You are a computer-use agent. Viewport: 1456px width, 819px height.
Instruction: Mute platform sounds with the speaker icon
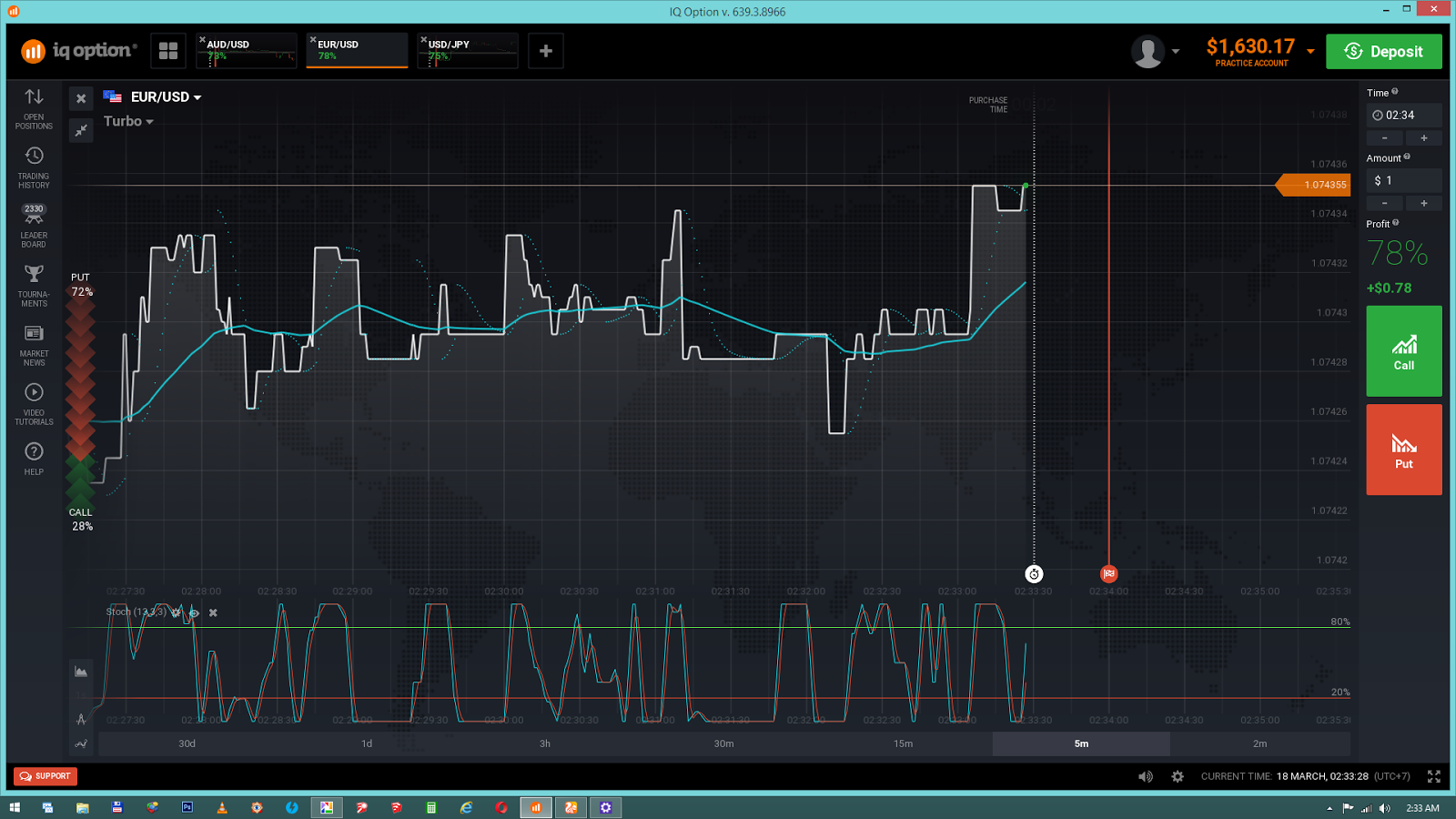1146,776
